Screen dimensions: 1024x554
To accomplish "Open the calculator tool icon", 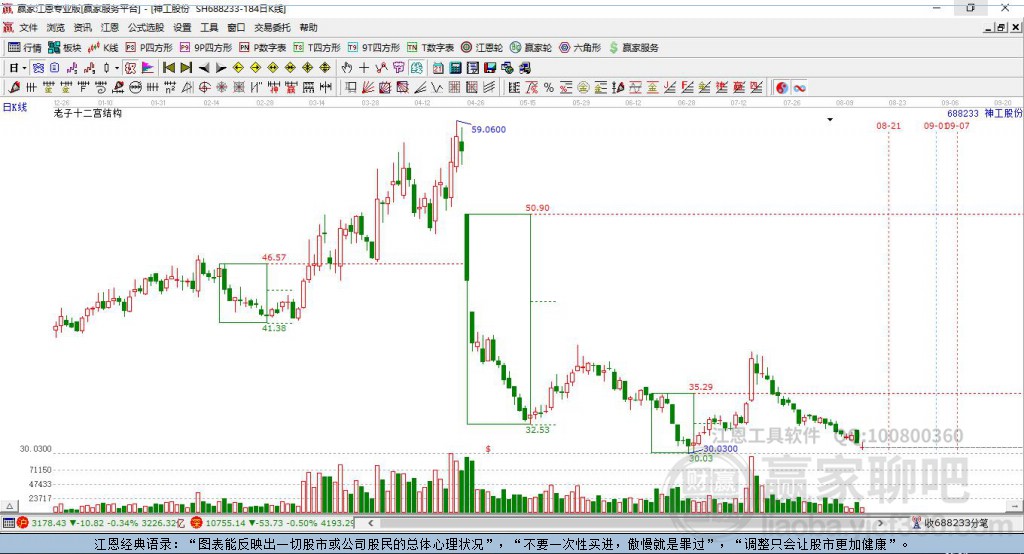I will (x=455, y=68).
